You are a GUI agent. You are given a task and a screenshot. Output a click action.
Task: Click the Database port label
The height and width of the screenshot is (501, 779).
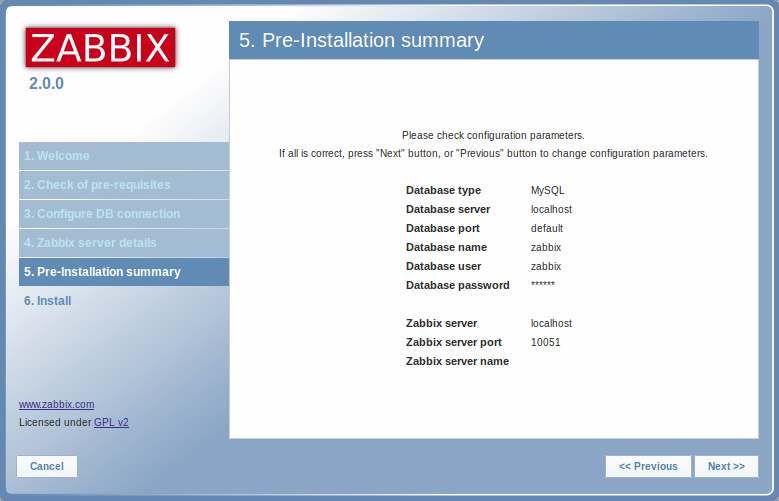443,228
